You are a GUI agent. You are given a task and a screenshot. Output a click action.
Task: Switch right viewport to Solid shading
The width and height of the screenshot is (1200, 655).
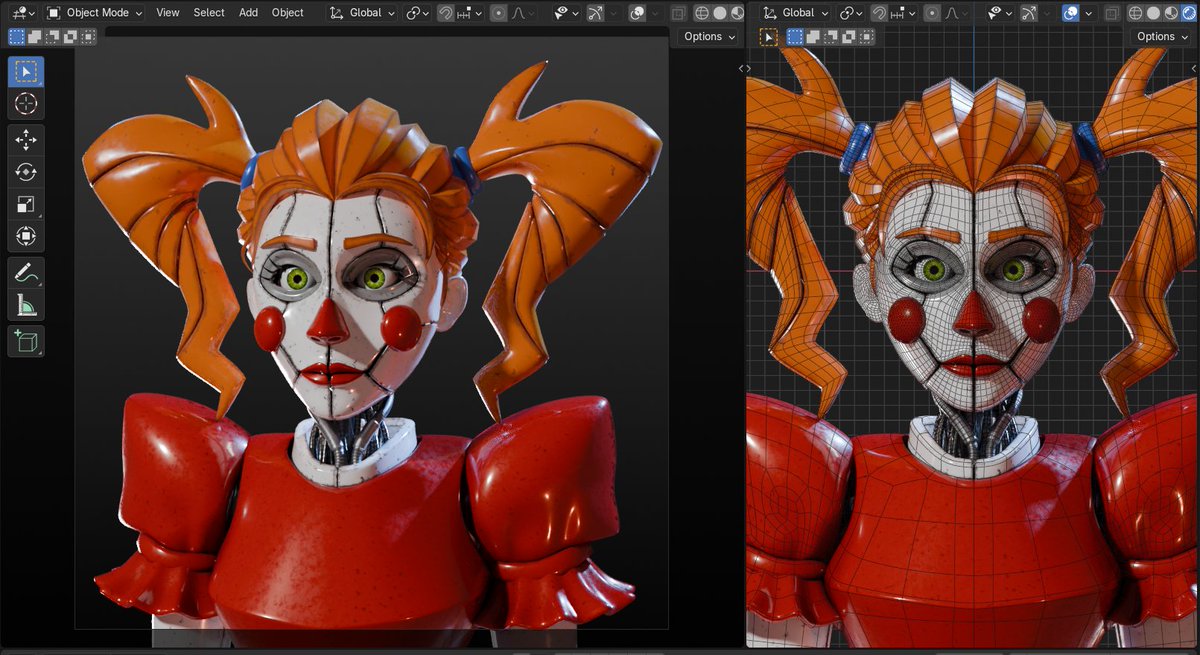(1154, 13)
